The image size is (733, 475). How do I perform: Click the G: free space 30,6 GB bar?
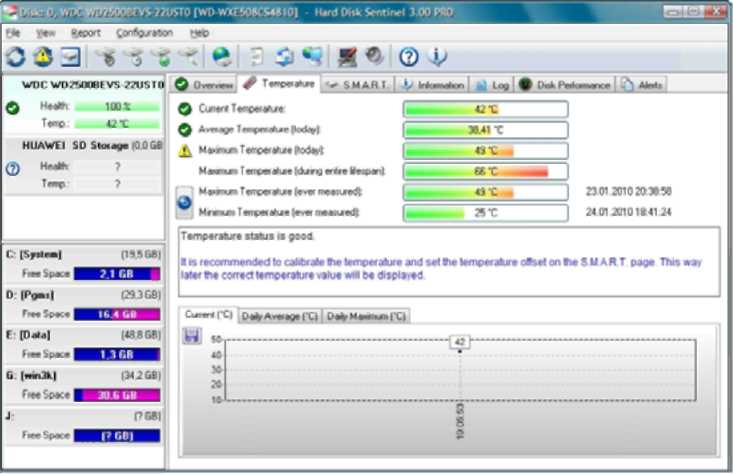[117, 395]
